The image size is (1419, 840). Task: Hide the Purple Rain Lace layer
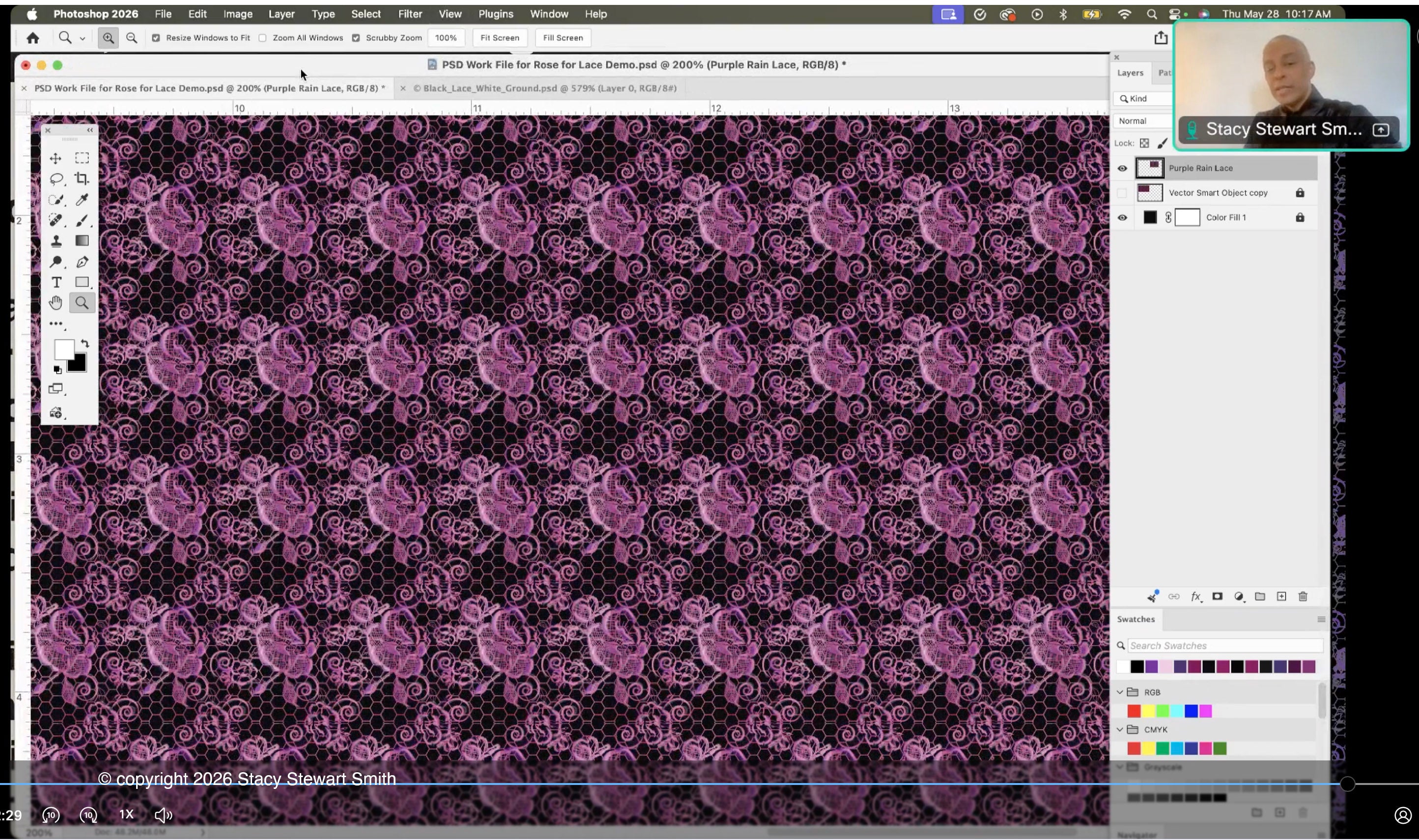[1122, 168]
